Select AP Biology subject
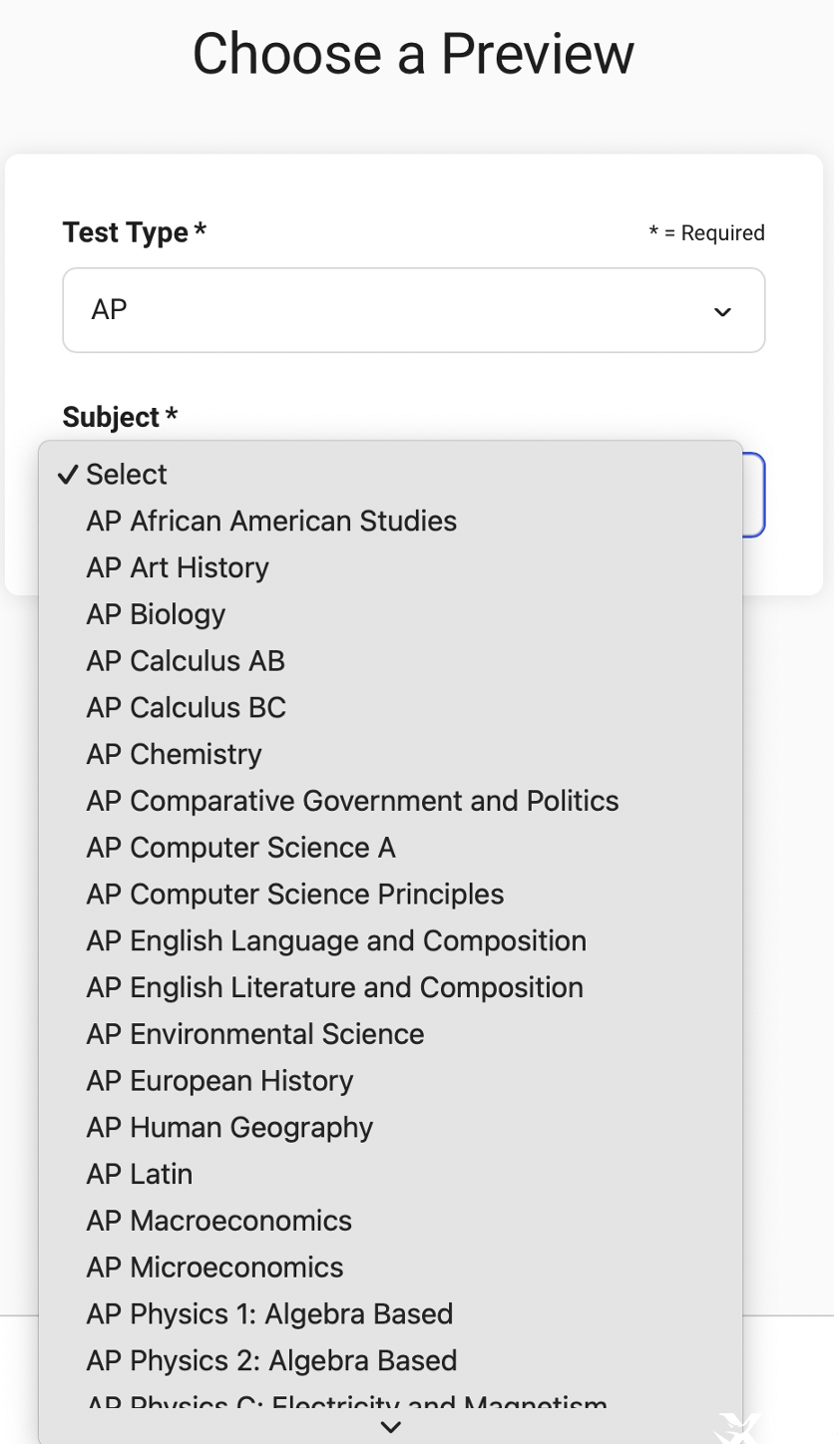The height and width of the screenshot is (1456, 838). [390, 614]
